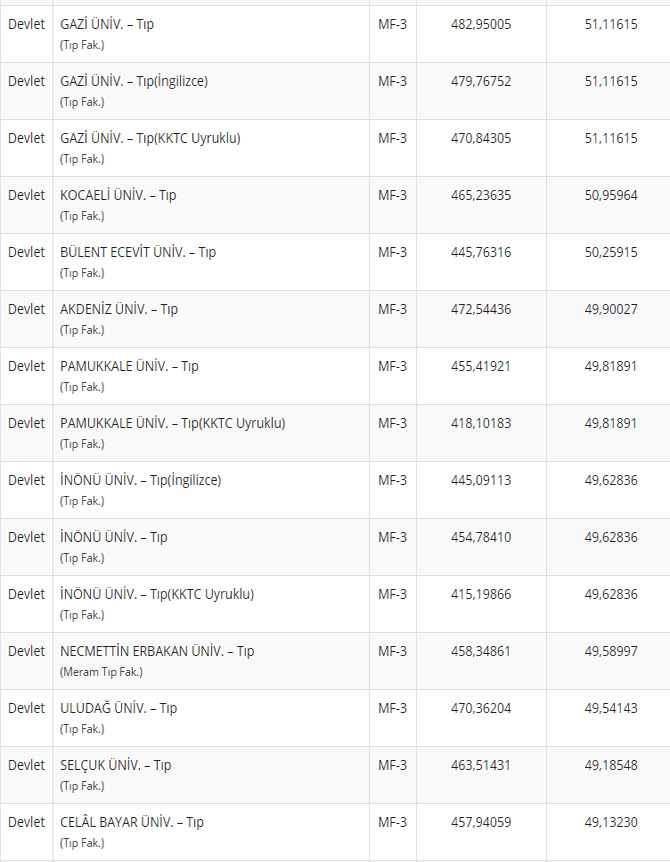Open the KOCAELİ ÜNİV. – Tıp row

(118, 195)
